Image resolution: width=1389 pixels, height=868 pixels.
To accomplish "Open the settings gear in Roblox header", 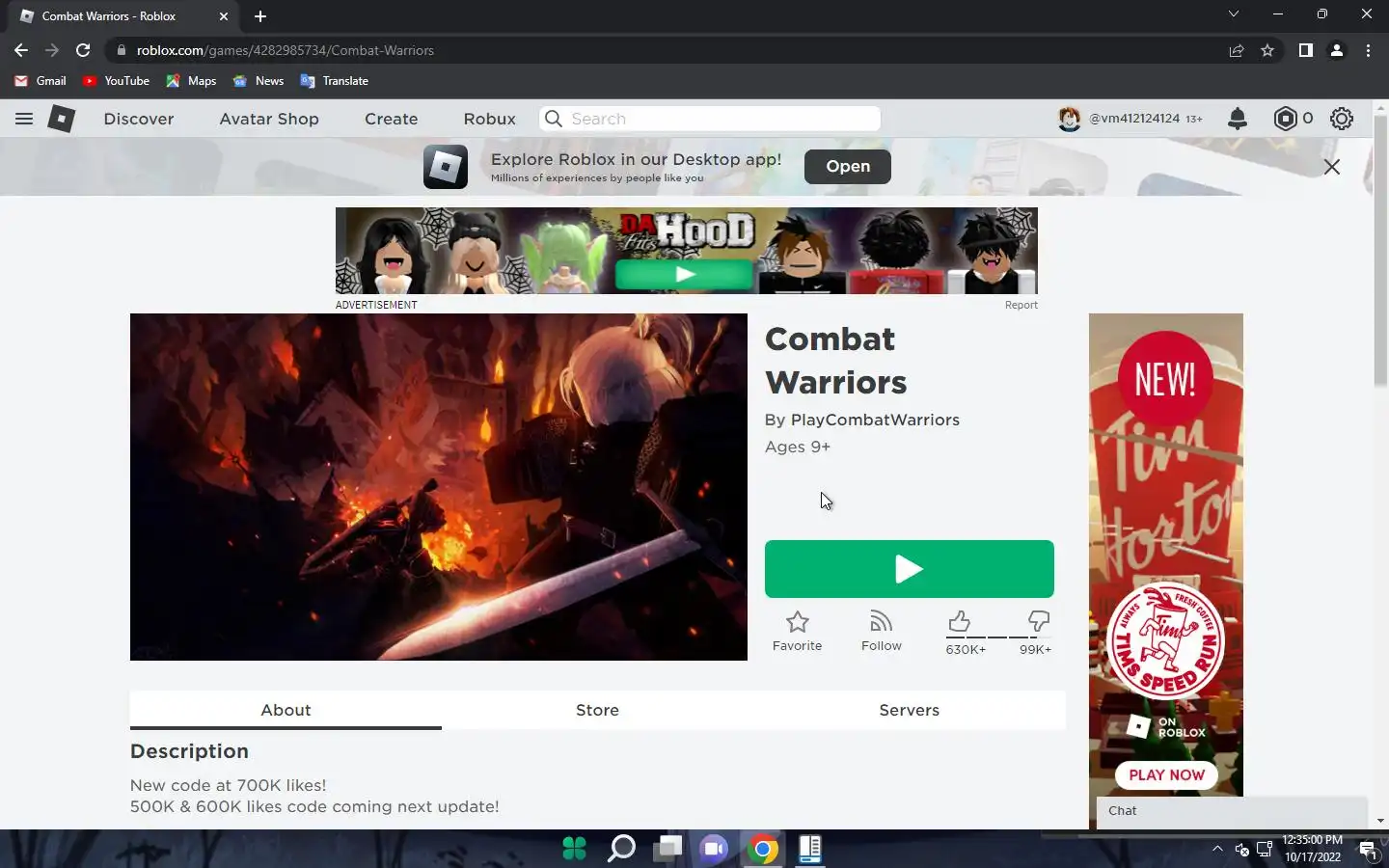I will point(1342,119).
